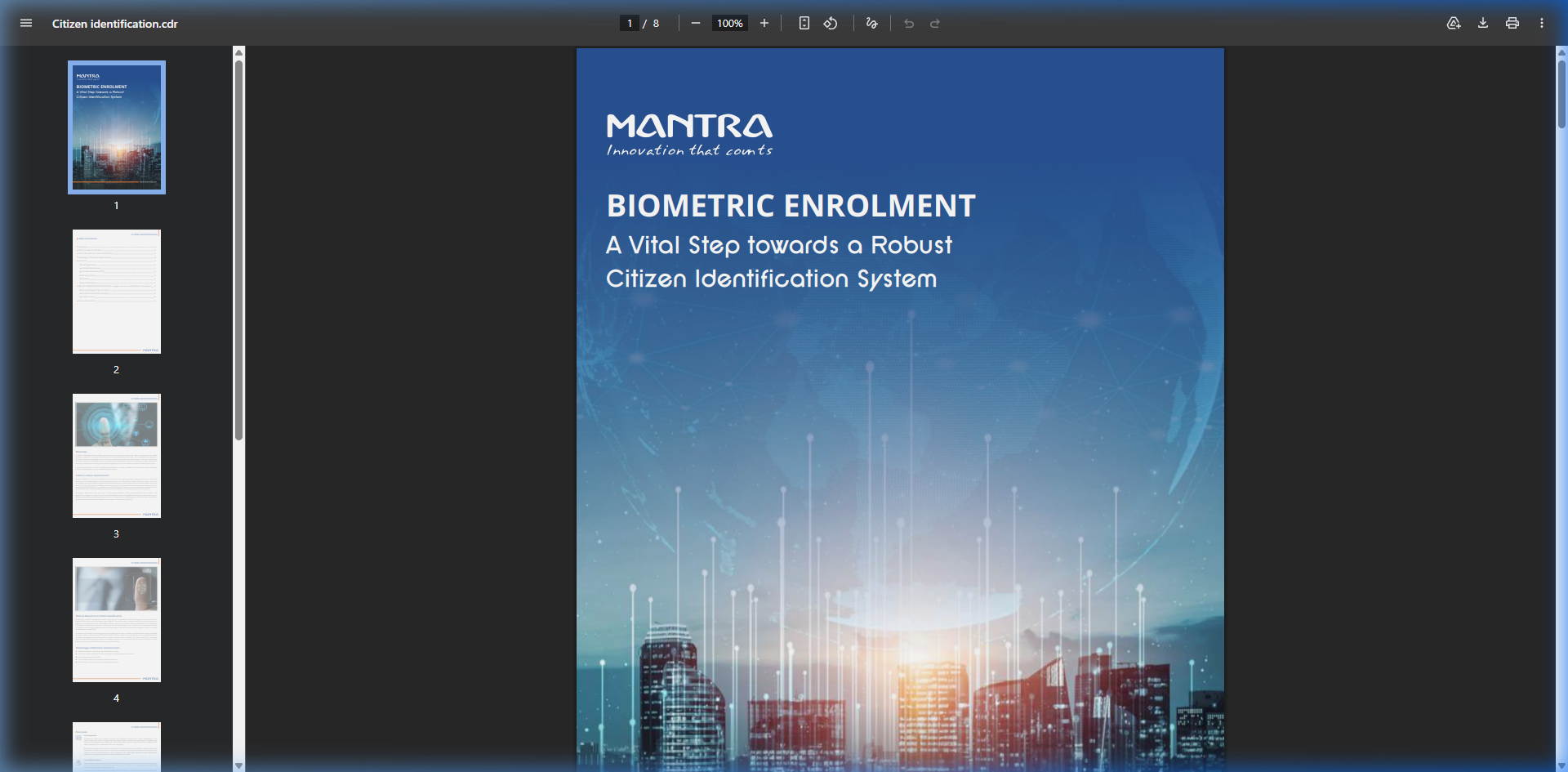Open page 3 thumbnail with fingerprint image
Viewport: 1568px width, 772px height.
(117, 456)
